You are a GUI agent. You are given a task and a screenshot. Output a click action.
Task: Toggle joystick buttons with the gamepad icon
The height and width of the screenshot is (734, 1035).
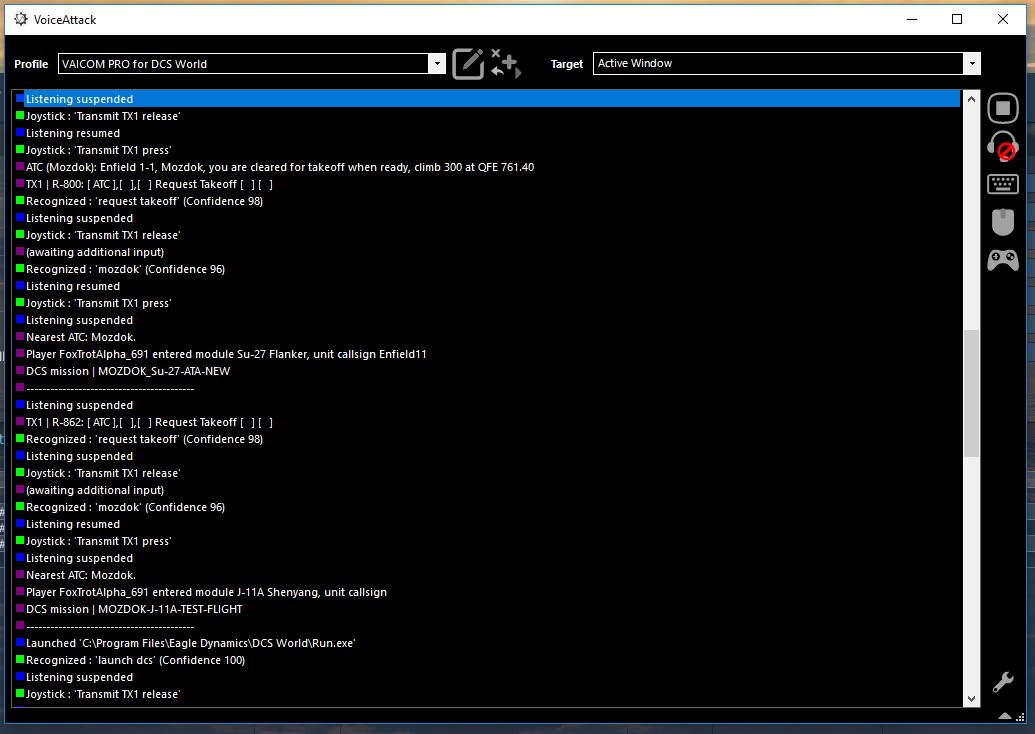[x=1003, y=260]
